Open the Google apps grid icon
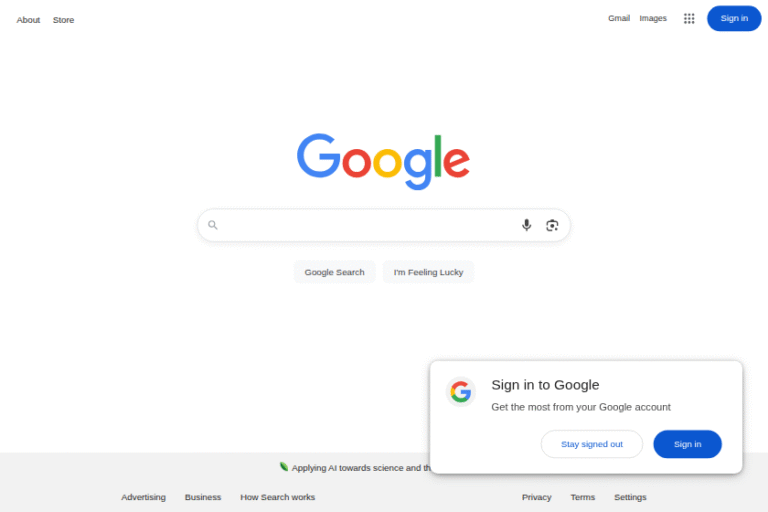Screen dimensions: 768x512 coord(689,19)
